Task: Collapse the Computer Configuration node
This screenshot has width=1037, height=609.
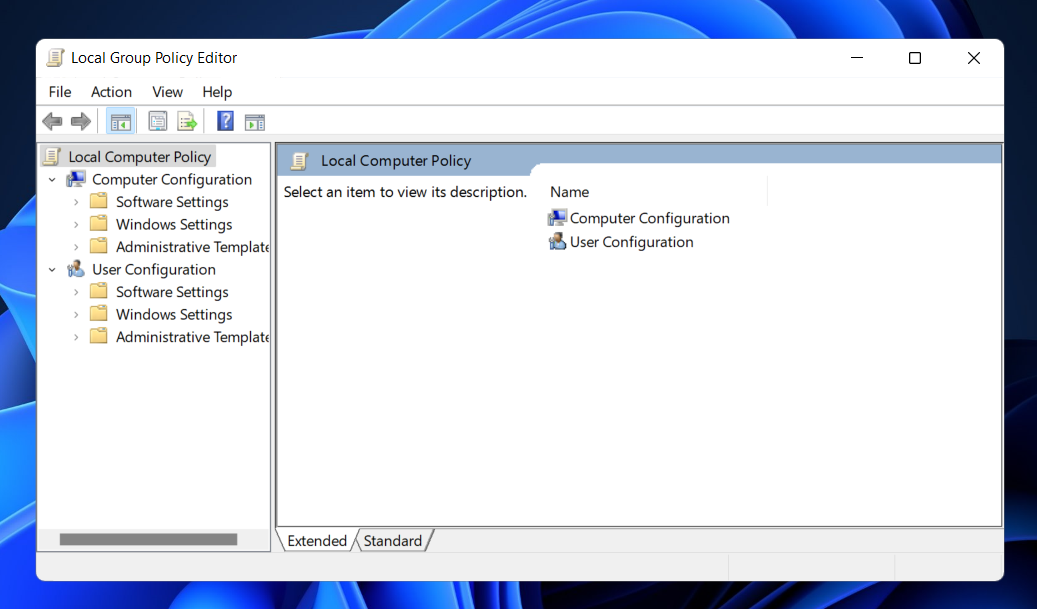Action: (x=52, y=179)
